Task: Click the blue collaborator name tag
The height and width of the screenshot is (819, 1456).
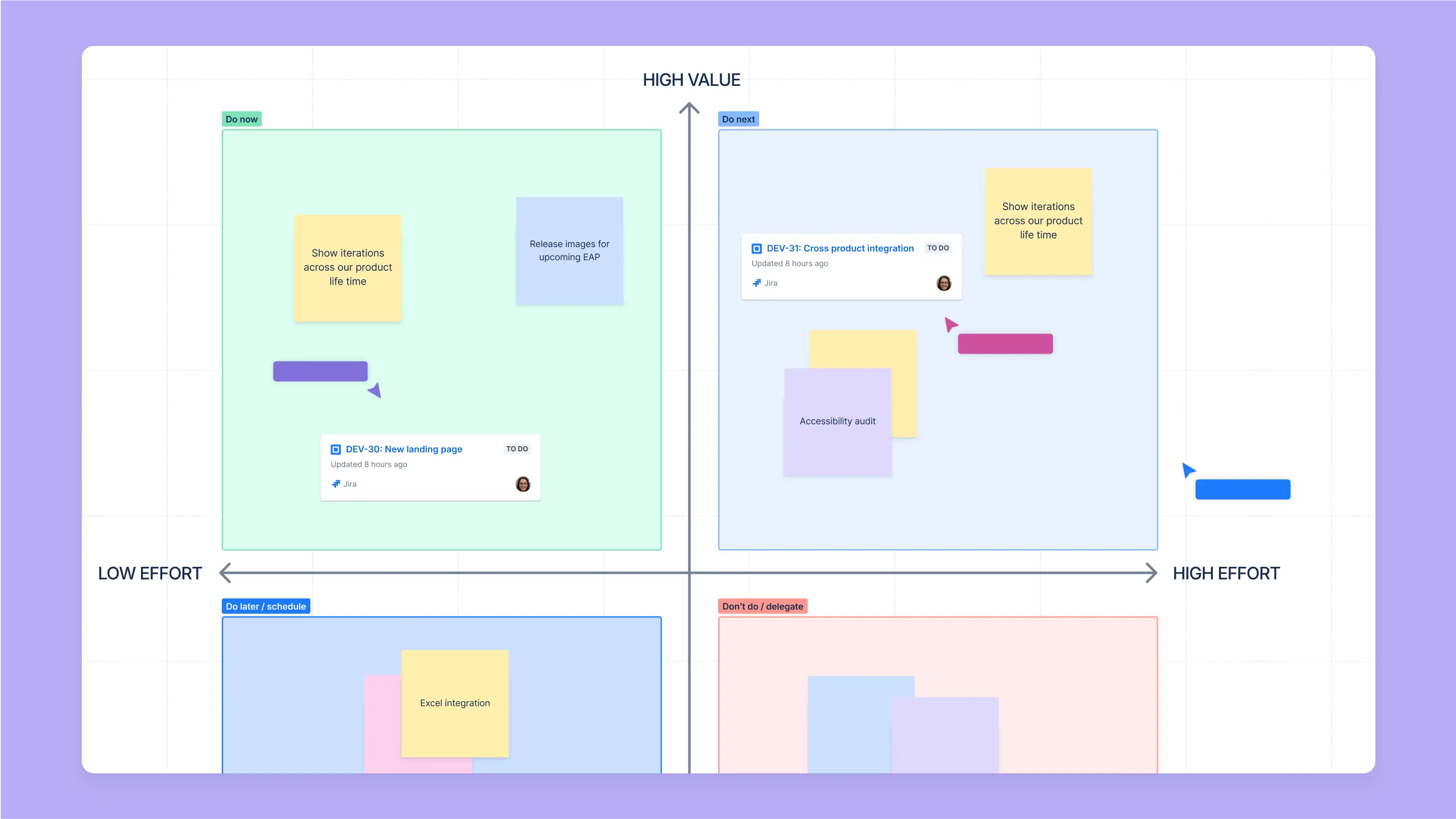Action: 1242,490
